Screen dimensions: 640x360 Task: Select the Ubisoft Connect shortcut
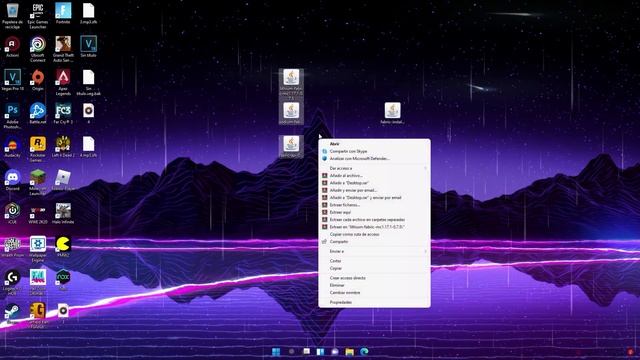click(38, 49)
